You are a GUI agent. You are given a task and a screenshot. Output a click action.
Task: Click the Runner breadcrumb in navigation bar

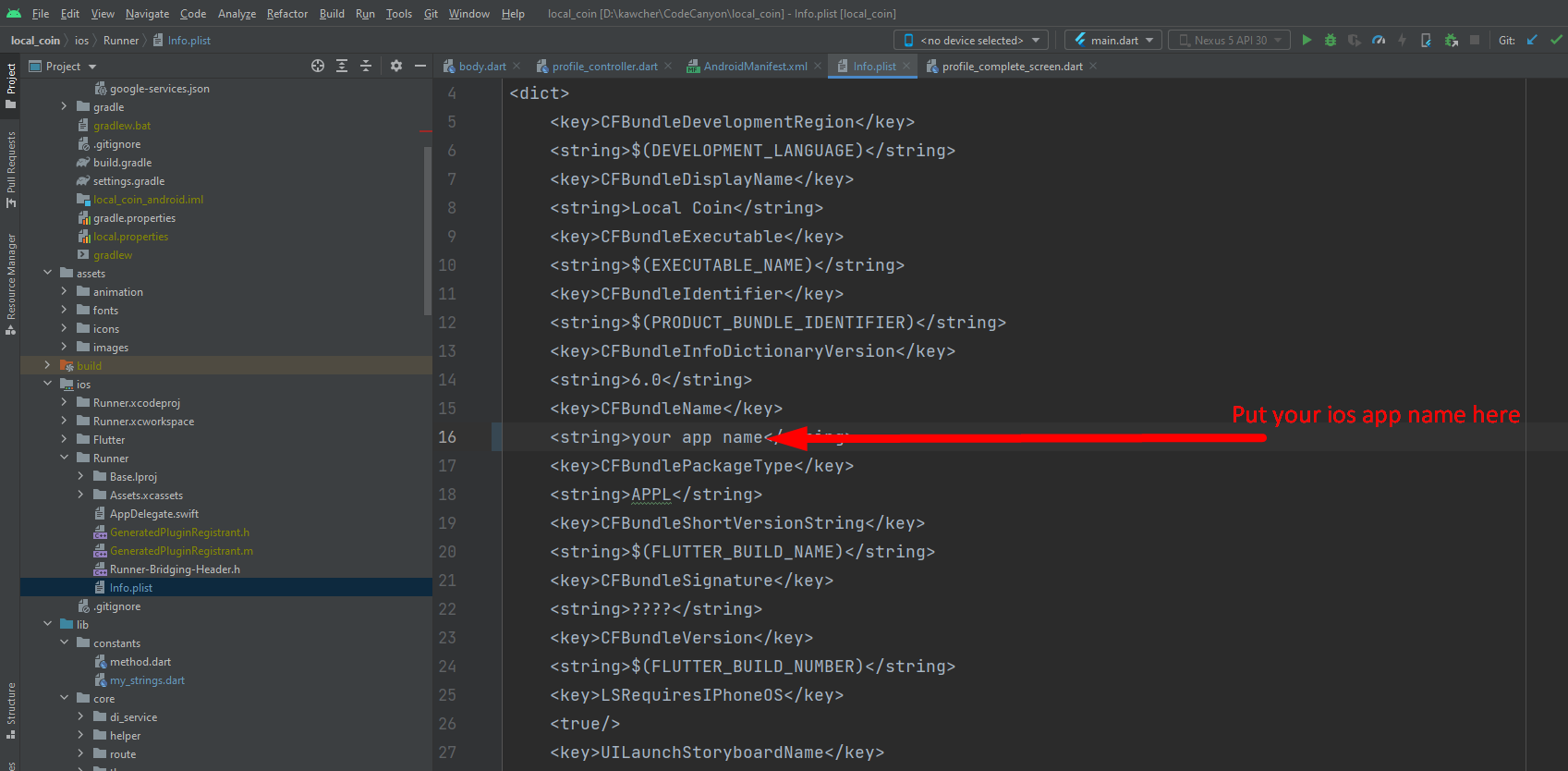click(121, 41)
